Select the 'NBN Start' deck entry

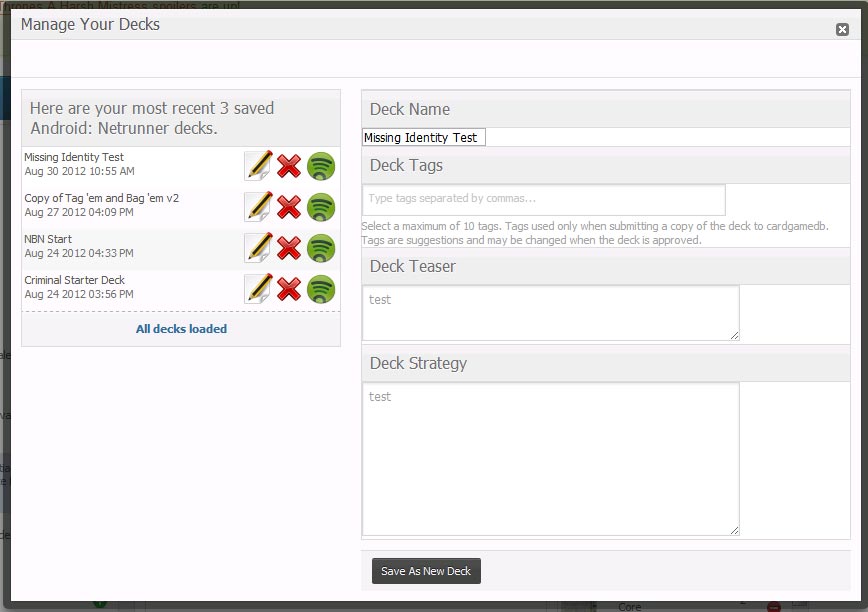48,239
